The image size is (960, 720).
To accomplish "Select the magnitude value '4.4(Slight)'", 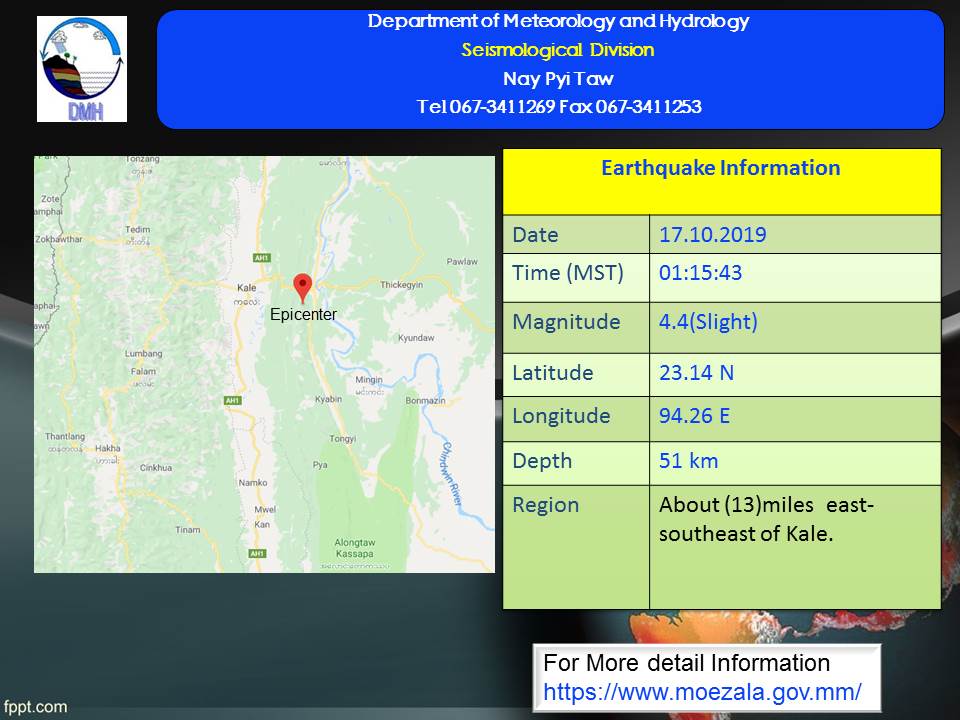I will coord(708,322).
